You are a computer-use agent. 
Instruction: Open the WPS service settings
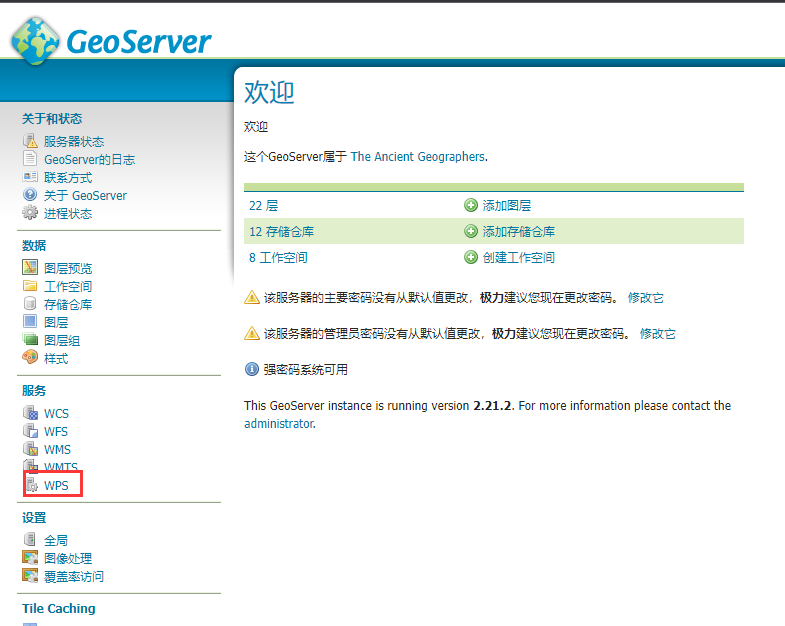pyautogui.click(x=56, y=485)
